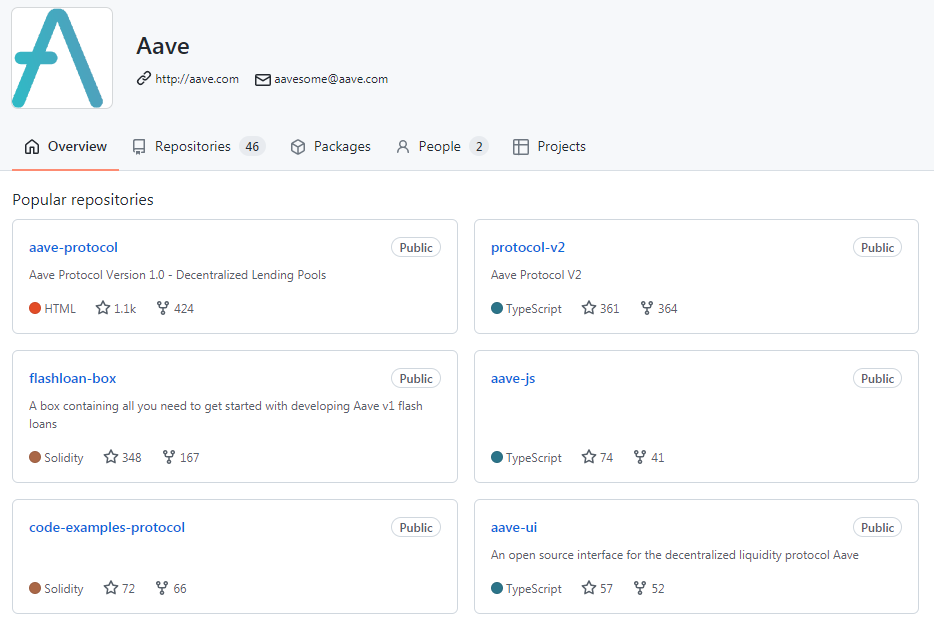The image size is (934, 636).
Task: Open the protocol-v2 repository link
Action: pyautogui.click(x=528, y=247)
